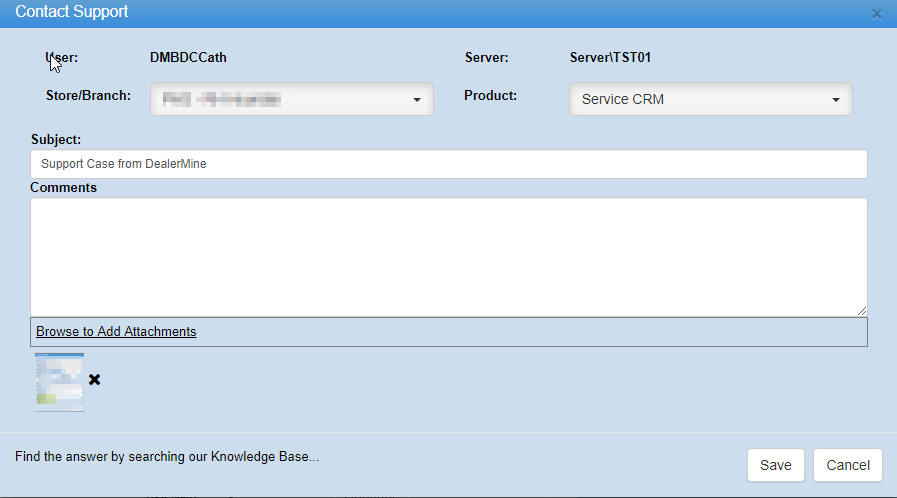Click the Store/Branch label

(88, 96)
